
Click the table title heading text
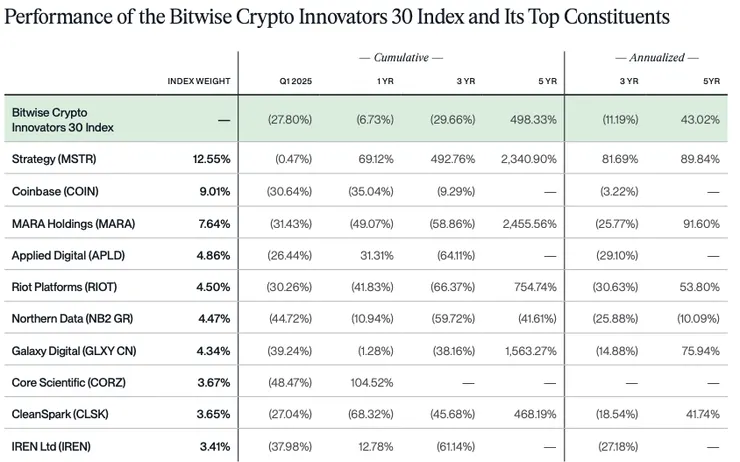point(335,18)
